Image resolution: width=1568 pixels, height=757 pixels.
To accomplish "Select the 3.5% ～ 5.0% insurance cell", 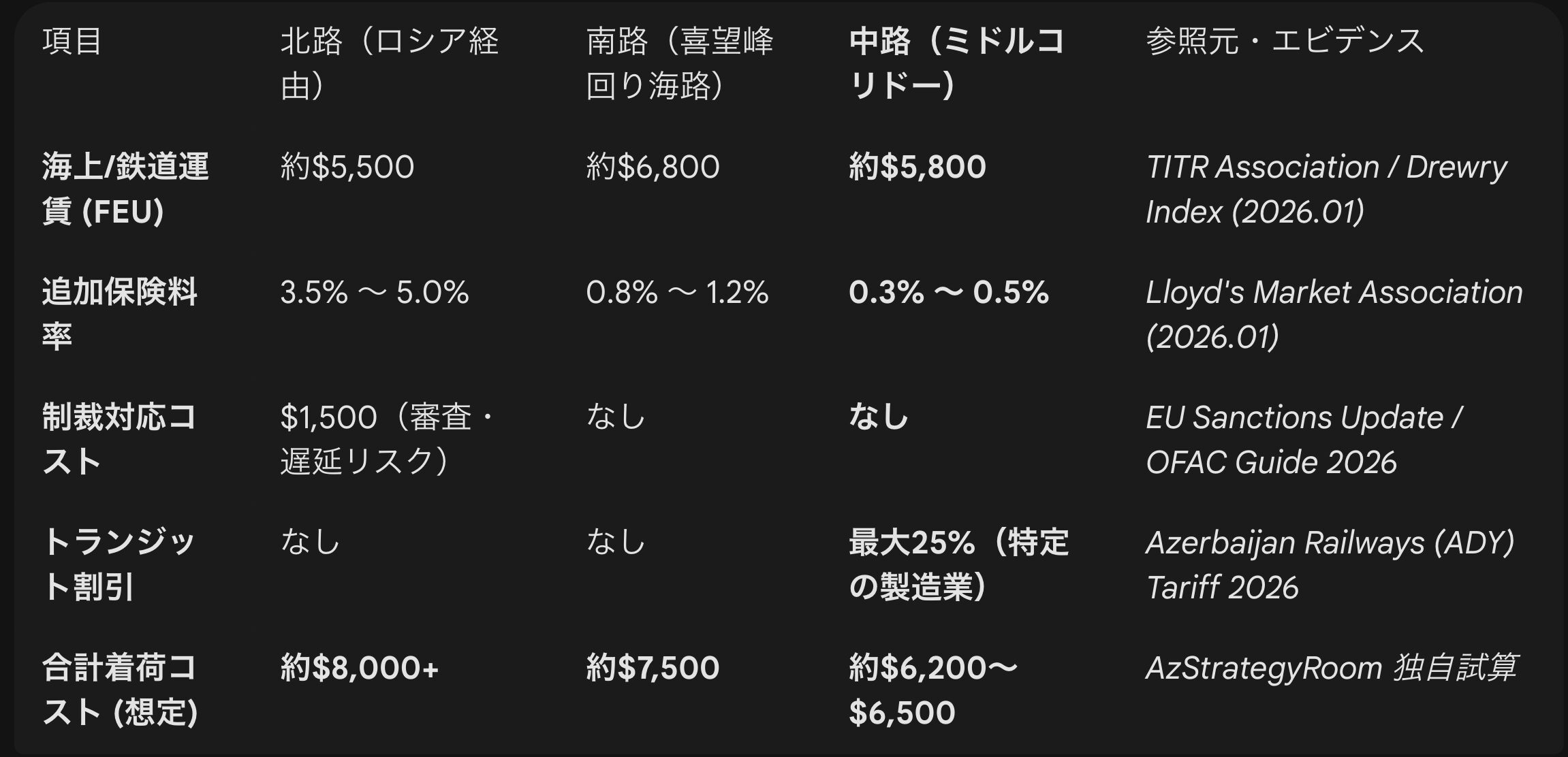I will pos(375,293).
